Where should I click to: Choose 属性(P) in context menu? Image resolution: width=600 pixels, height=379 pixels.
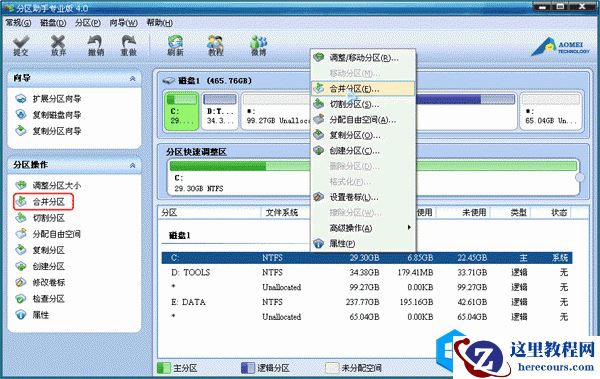coord(363,243)
